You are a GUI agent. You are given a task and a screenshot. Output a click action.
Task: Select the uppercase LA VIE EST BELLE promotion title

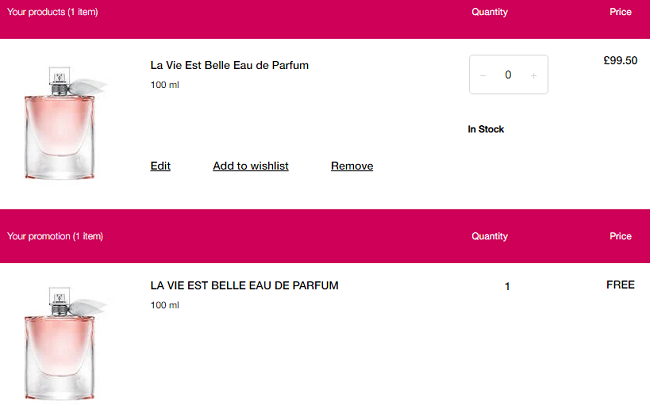pos(244,285)
